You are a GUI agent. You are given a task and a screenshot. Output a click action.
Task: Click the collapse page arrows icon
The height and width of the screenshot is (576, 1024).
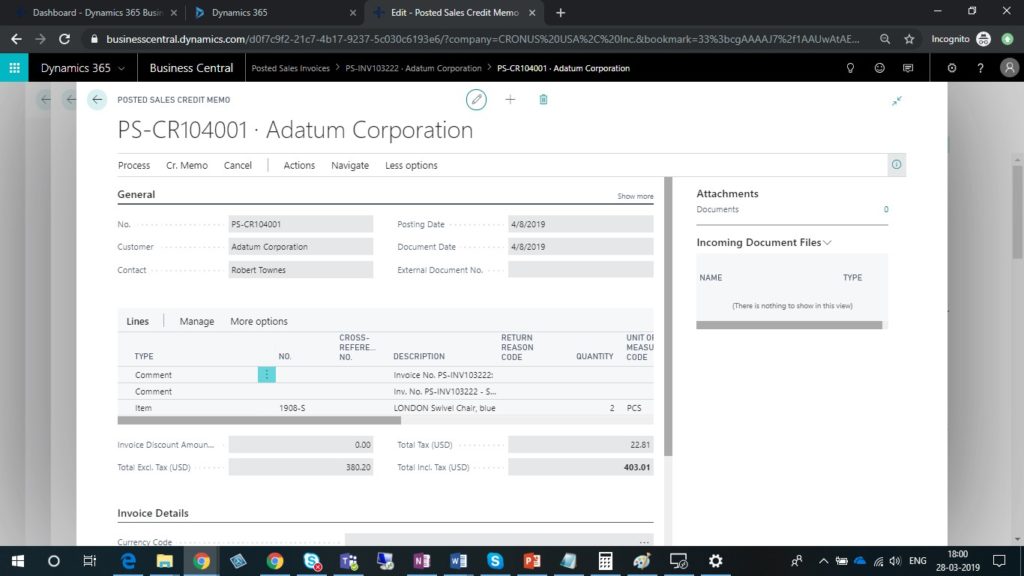pyautogui.click(x=897, y=101)
